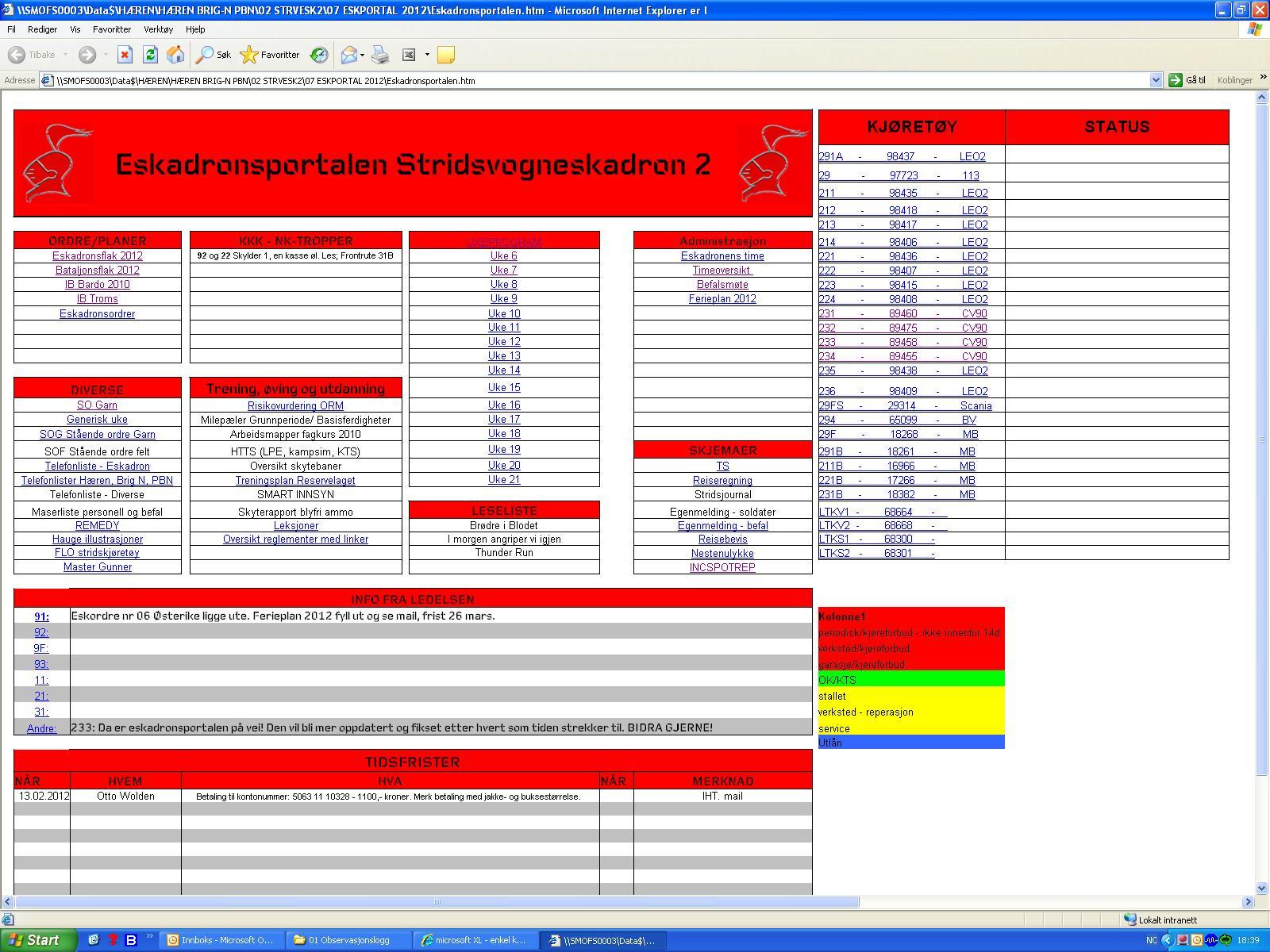Image resolution: width=1270 pixels, height=952 pixels.
Task: Click the yellow note toolbar icon
Action: [x=446, y=55]
